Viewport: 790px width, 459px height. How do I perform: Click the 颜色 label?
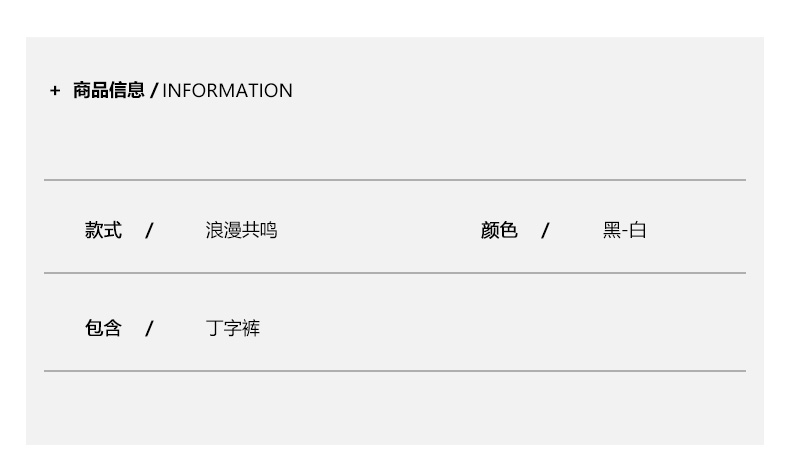click(499, 231)
